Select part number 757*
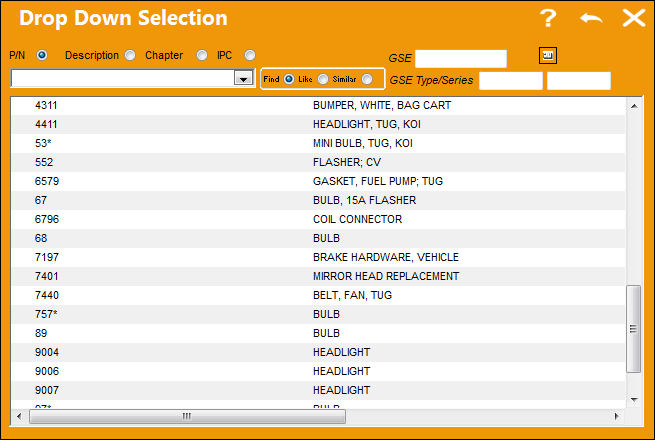The image size is (655, 440). [x=46, y=315]
